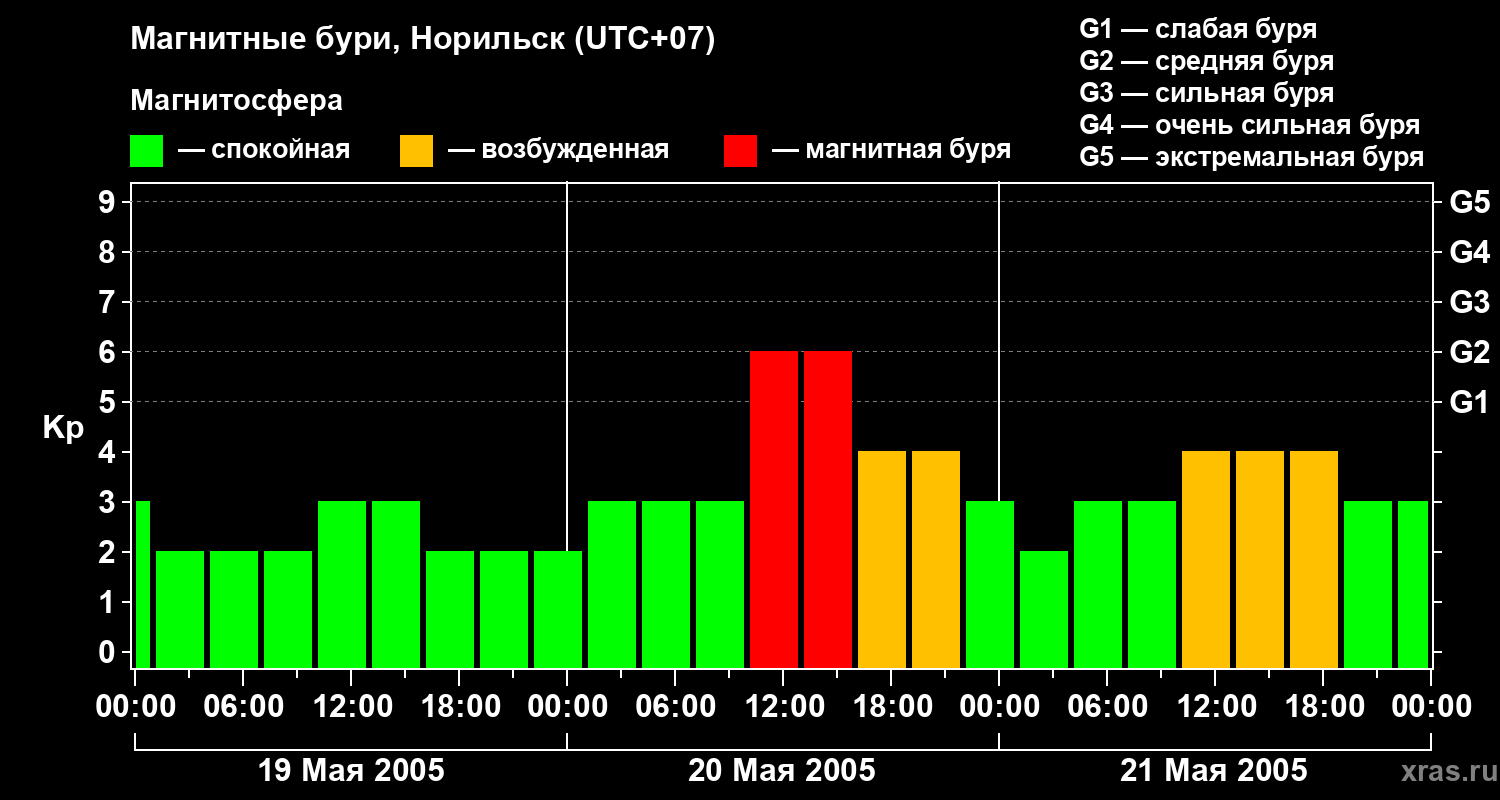The width and height of the screenshot is (1500, 800).
Task: Click the green bar over 12:00 on 19 May
Action: click(342, 584)
